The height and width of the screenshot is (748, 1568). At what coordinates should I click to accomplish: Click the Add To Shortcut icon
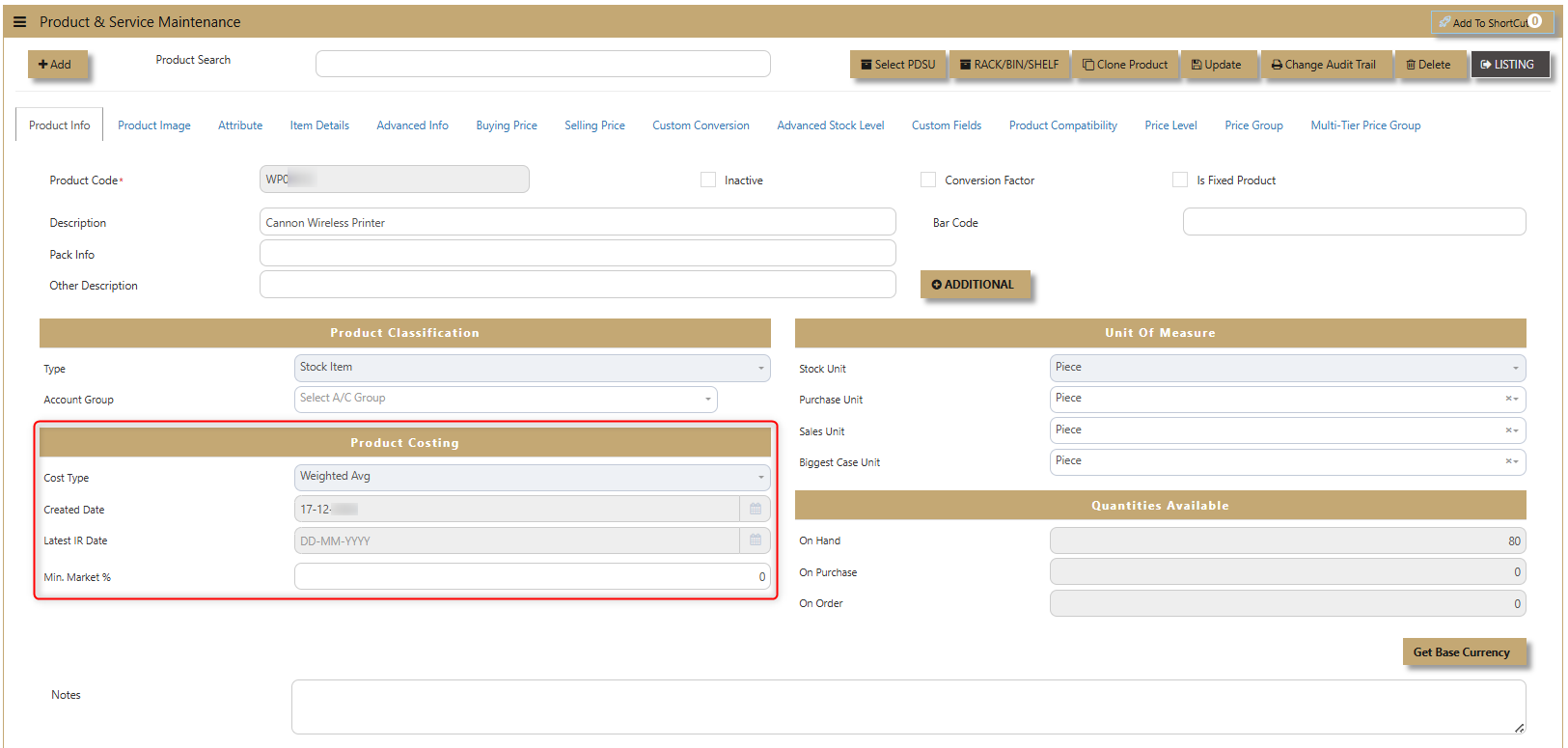[x=1444, y=22]
